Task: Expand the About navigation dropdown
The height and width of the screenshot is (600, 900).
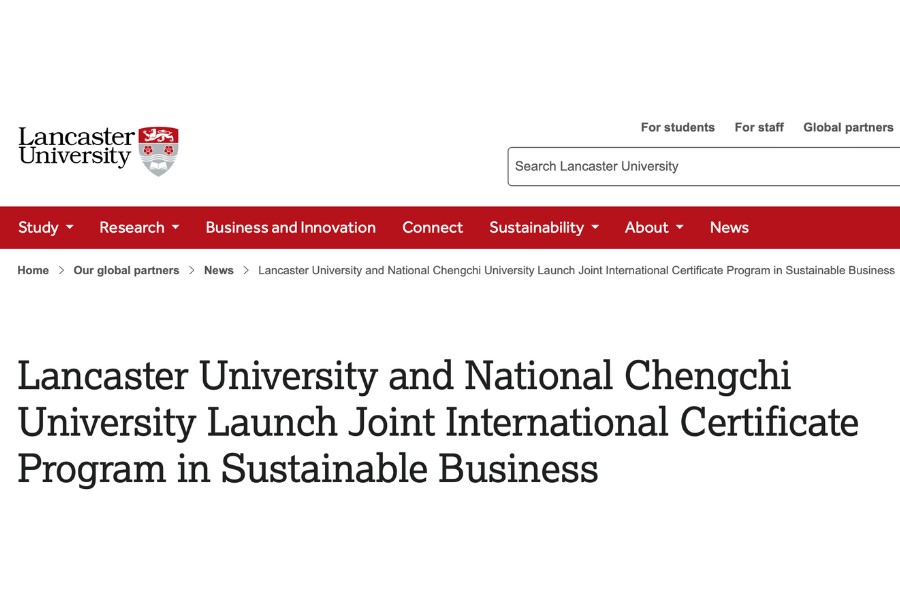Action: pyautogui.click(x=646, y=227)
